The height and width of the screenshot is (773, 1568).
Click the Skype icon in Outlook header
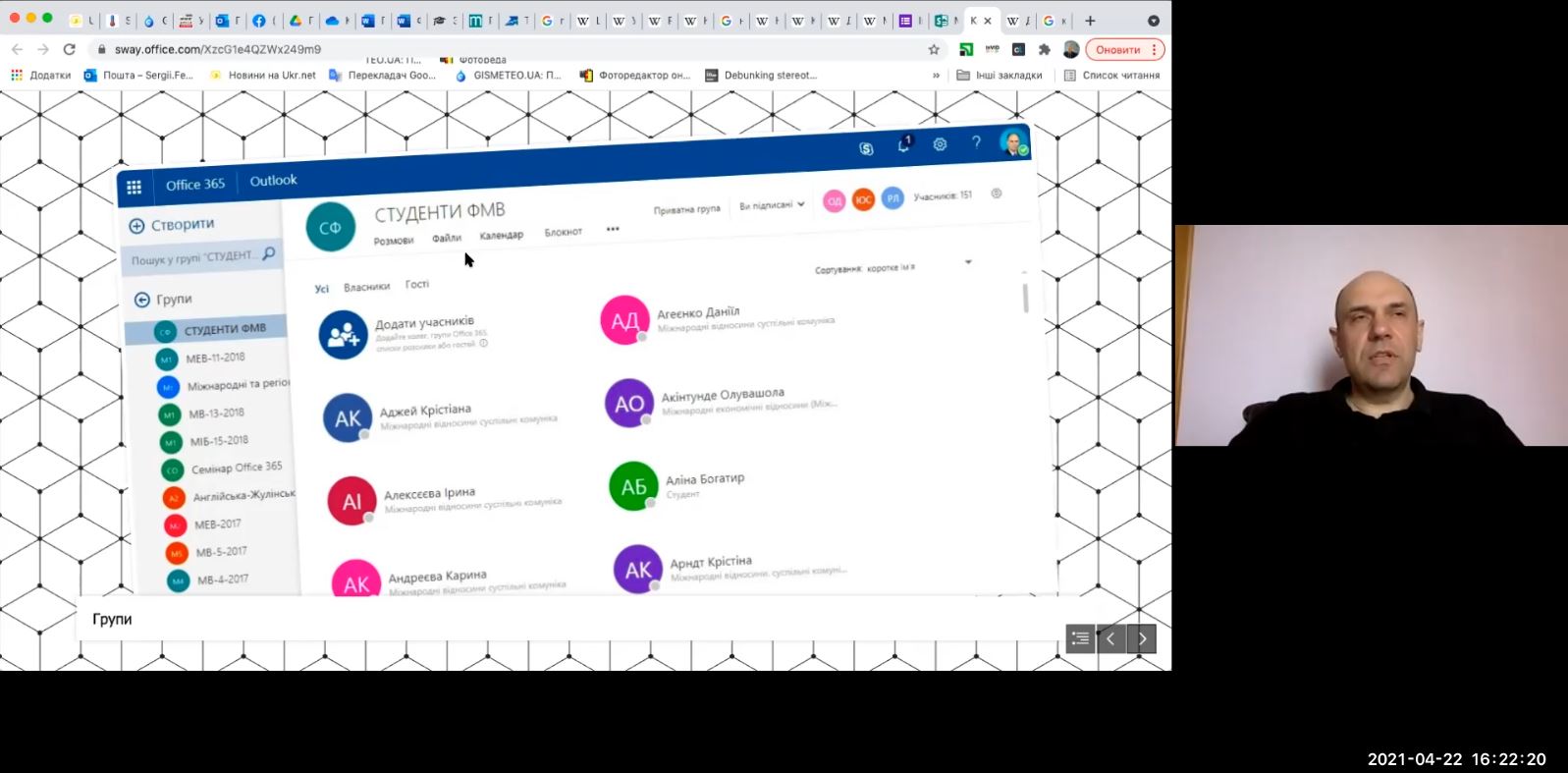[866, 148]
